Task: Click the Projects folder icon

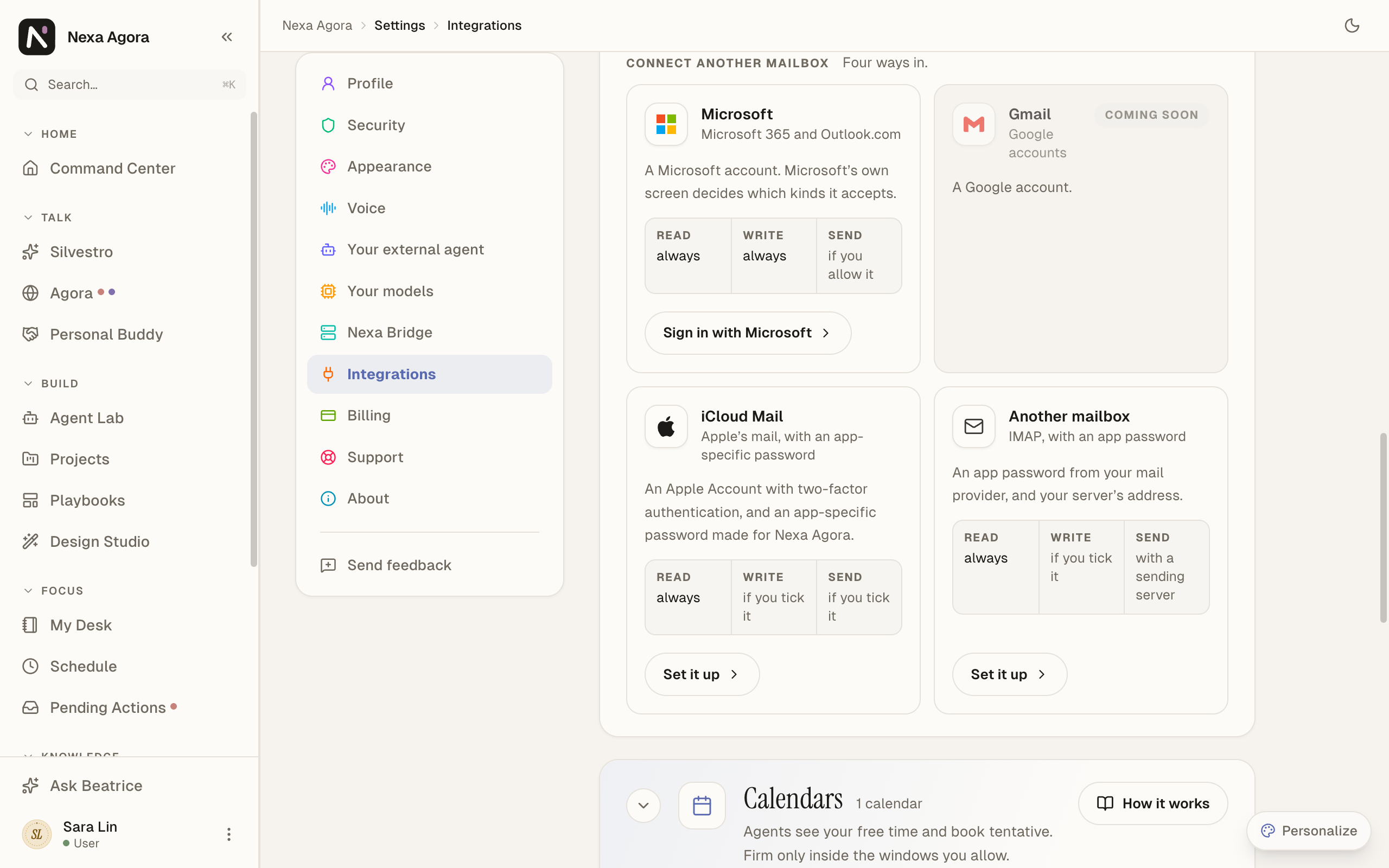Action: (x=30, y=459)
